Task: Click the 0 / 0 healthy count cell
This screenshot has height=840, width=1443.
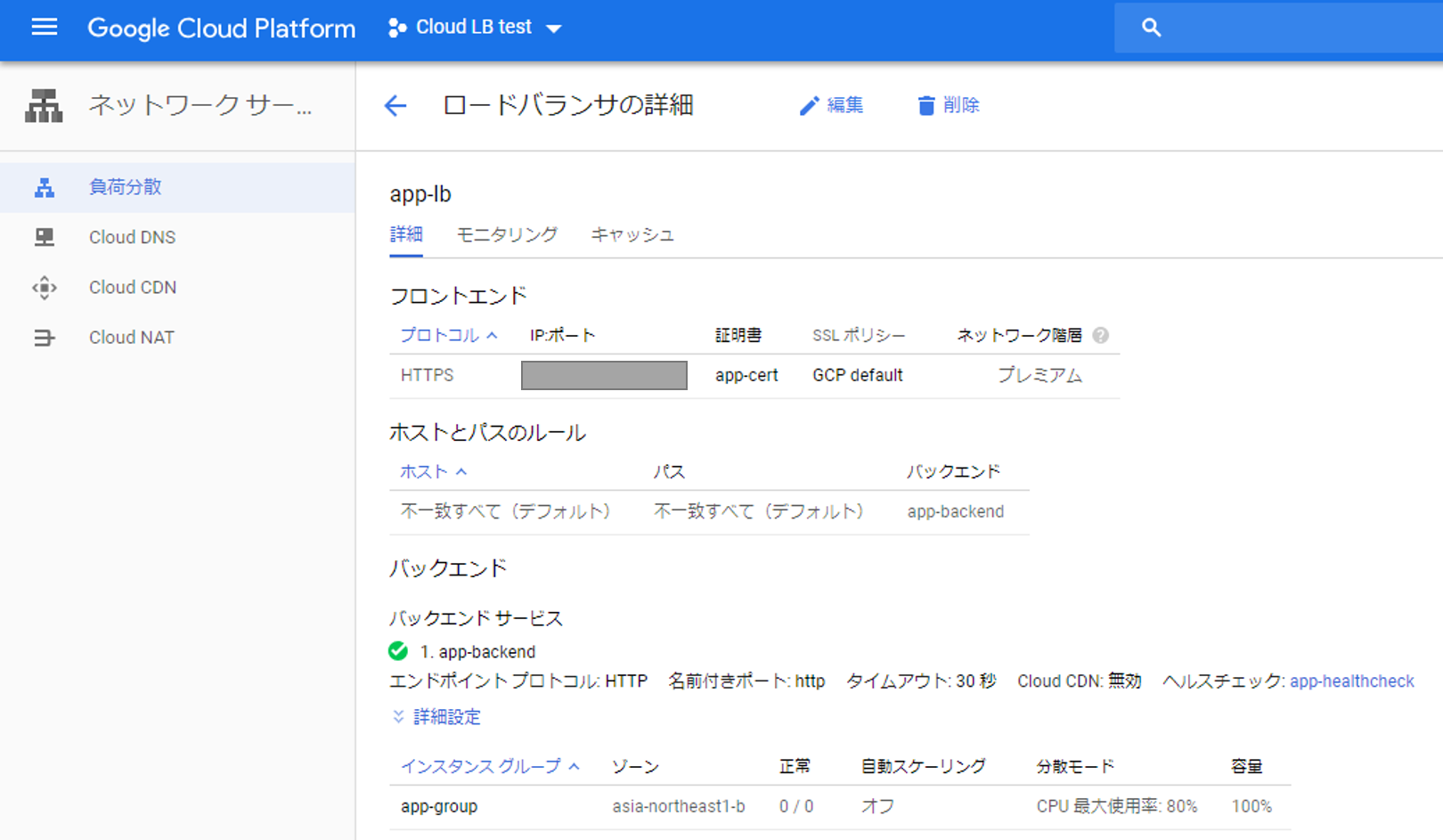Action: (x=796, y=806)
